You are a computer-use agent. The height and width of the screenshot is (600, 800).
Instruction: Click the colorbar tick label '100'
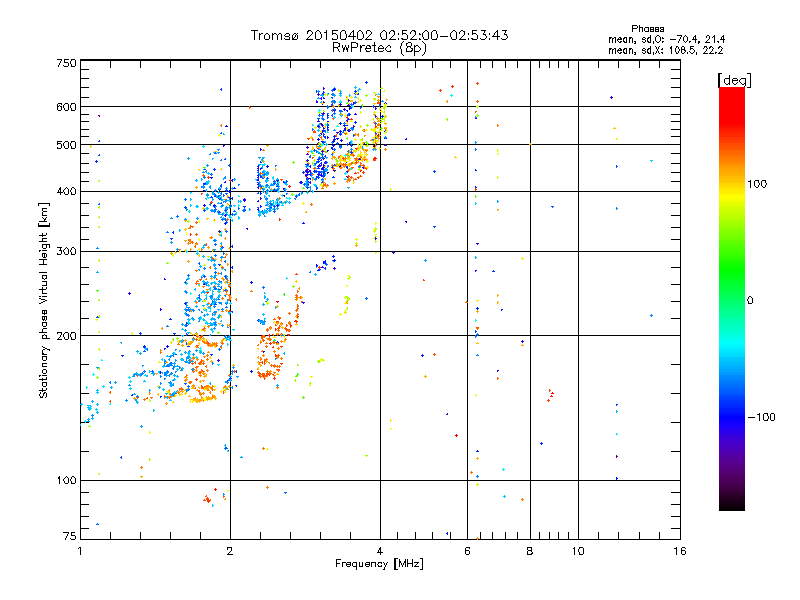[x=757, y=184]
